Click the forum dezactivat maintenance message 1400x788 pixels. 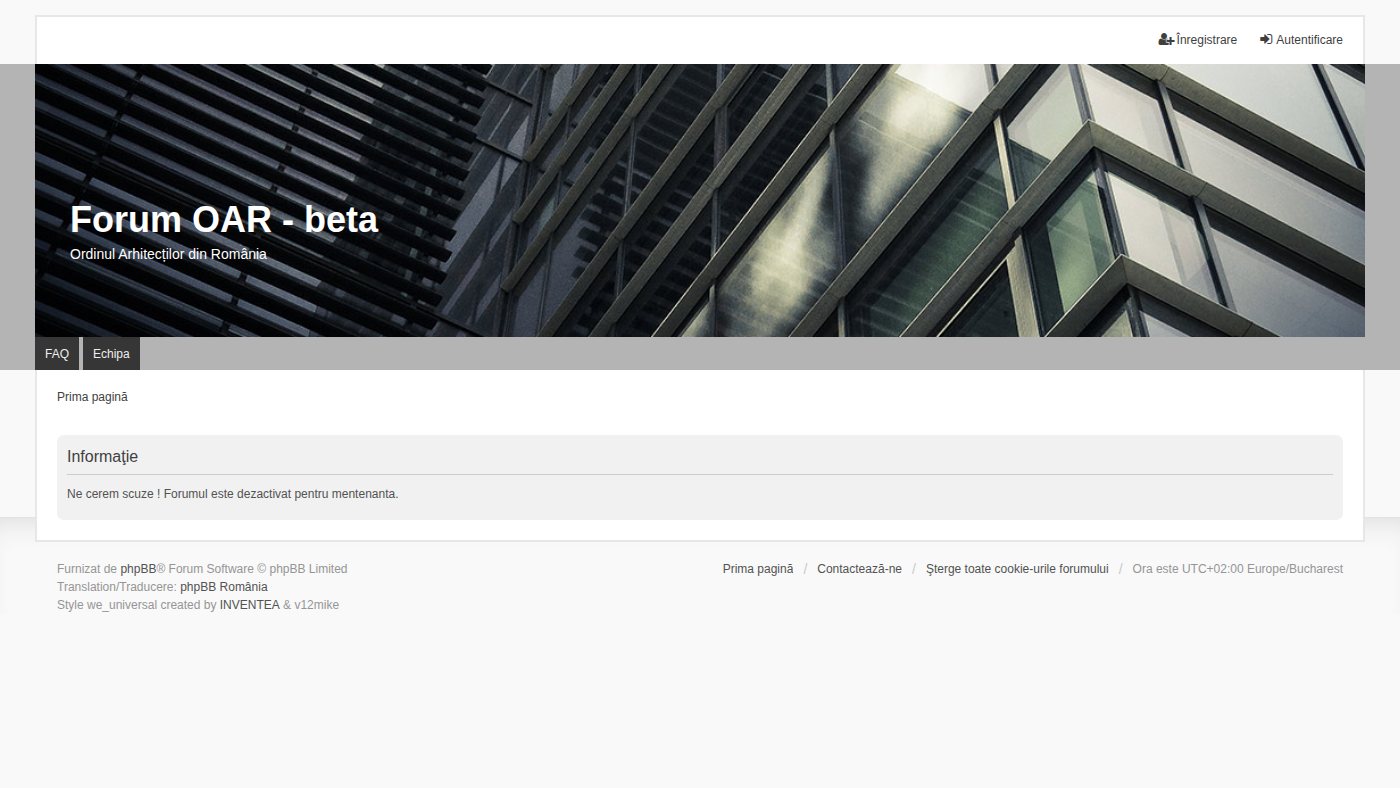pos(233,494)
